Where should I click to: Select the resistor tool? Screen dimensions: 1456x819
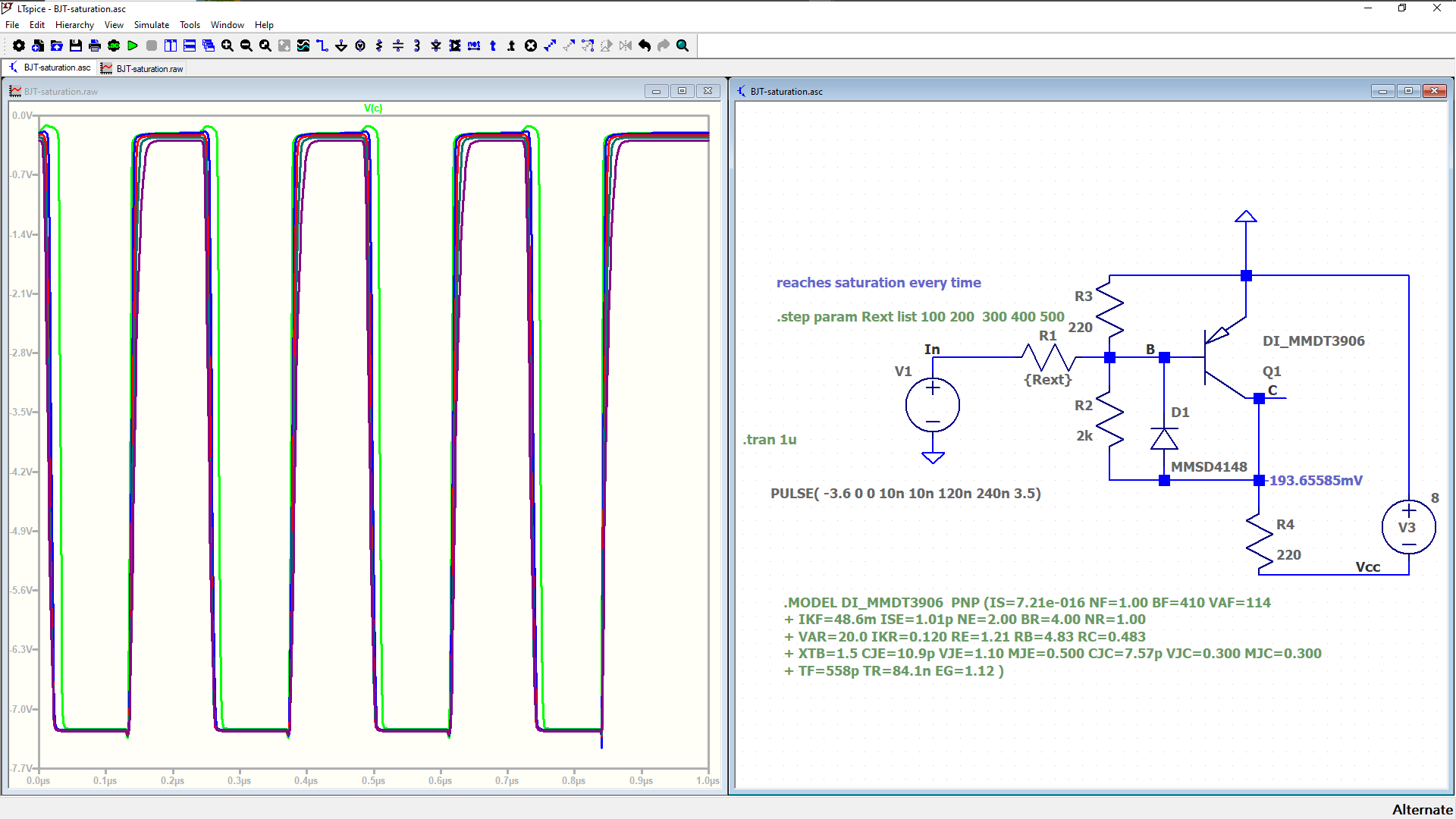click(379, 45)
